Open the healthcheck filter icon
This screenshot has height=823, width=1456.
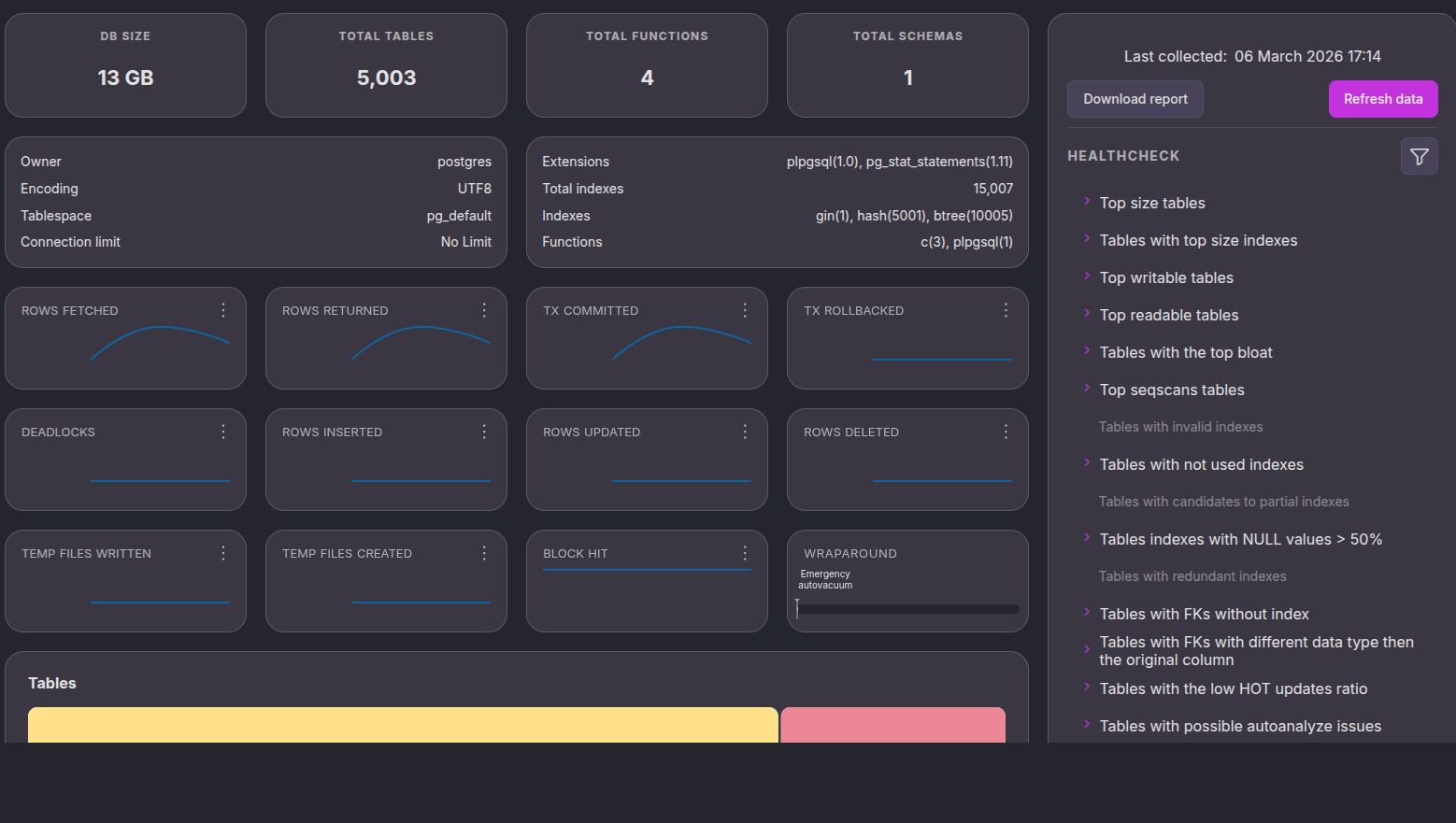[x=1419, y=157]
